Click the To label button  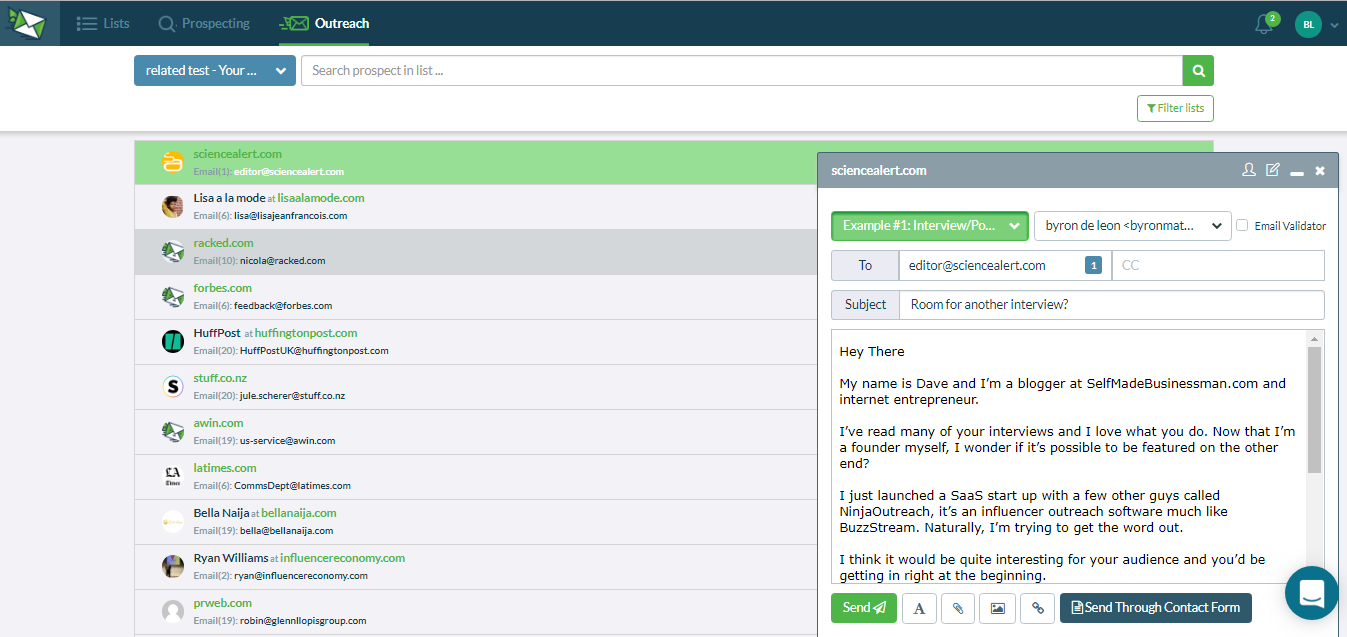pyautogui.click(x=865, y=265)
